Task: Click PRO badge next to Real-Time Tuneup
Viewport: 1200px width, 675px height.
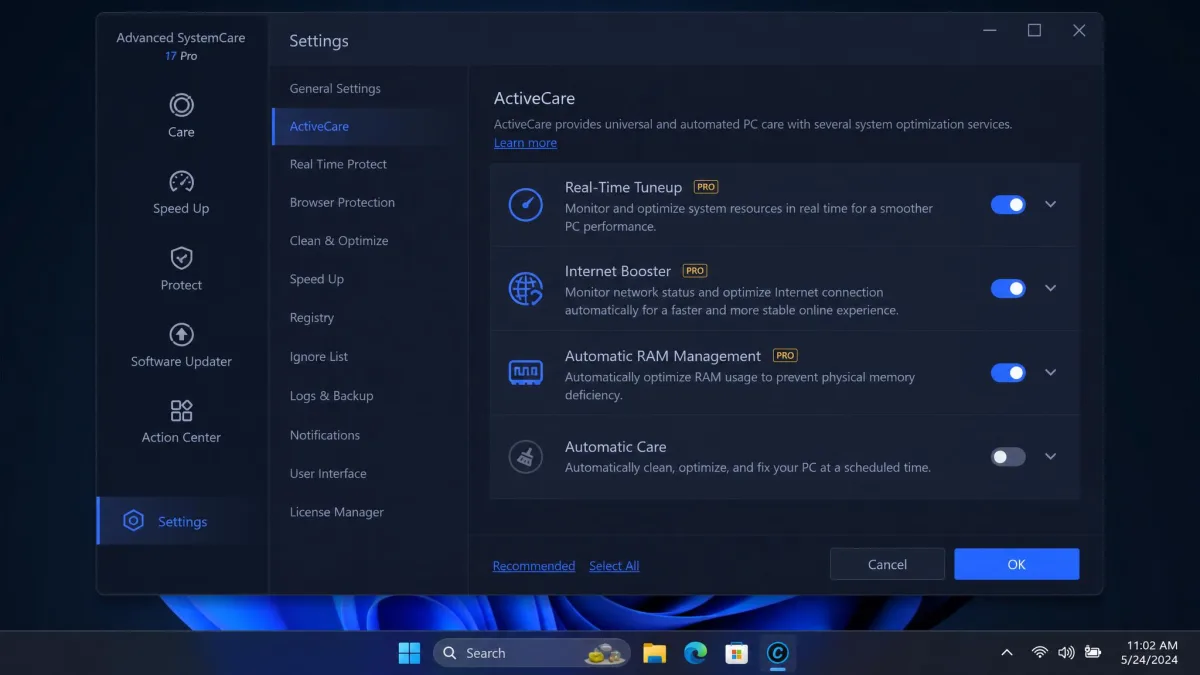Action: (x=706, y=187)
